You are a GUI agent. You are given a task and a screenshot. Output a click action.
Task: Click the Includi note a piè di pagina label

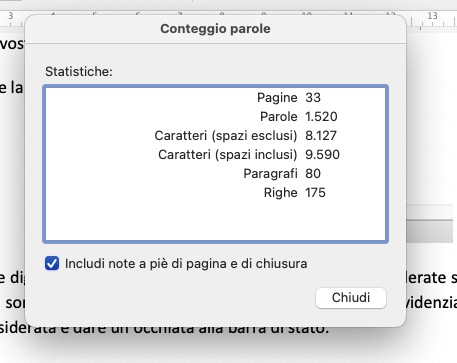coord(186,264)
